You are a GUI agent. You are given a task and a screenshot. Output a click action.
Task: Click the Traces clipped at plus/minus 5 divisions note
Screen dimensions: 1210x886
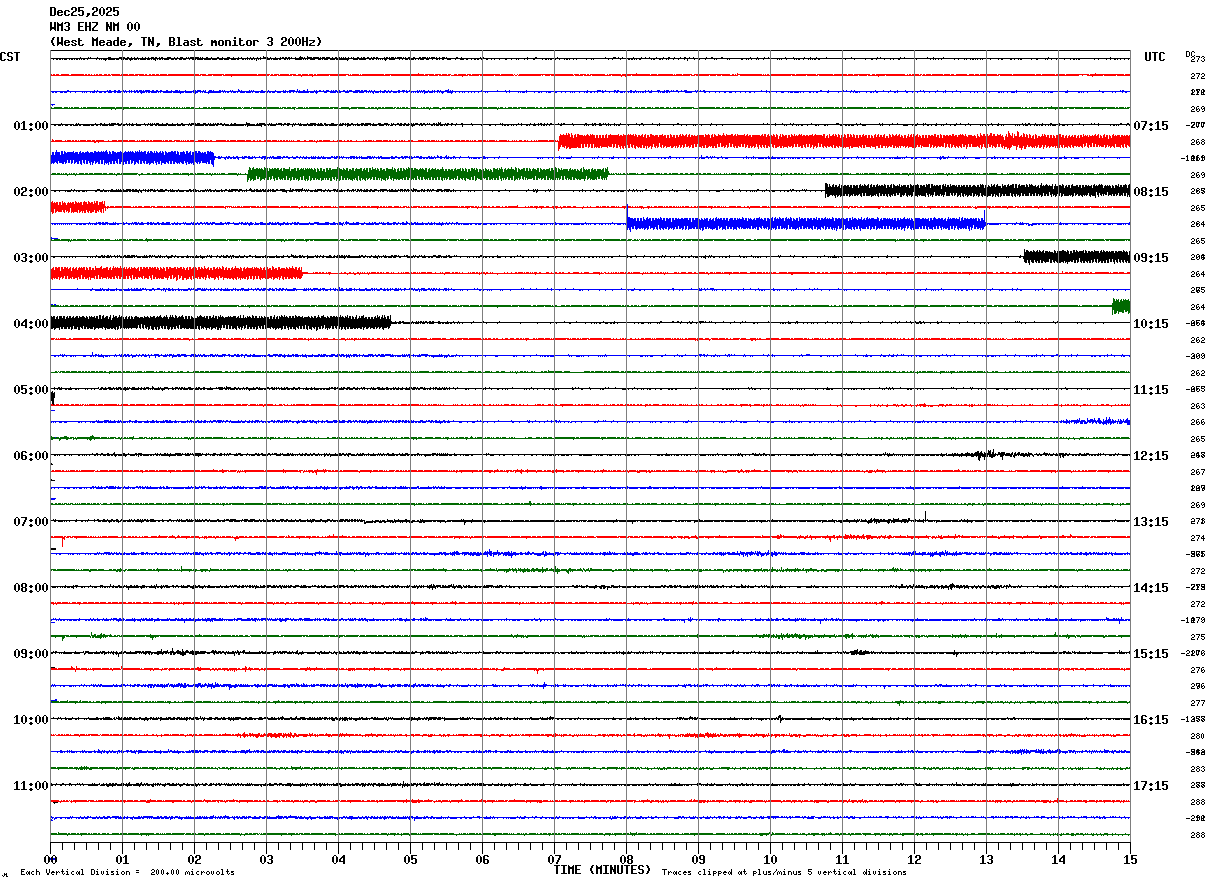point(784,873)
